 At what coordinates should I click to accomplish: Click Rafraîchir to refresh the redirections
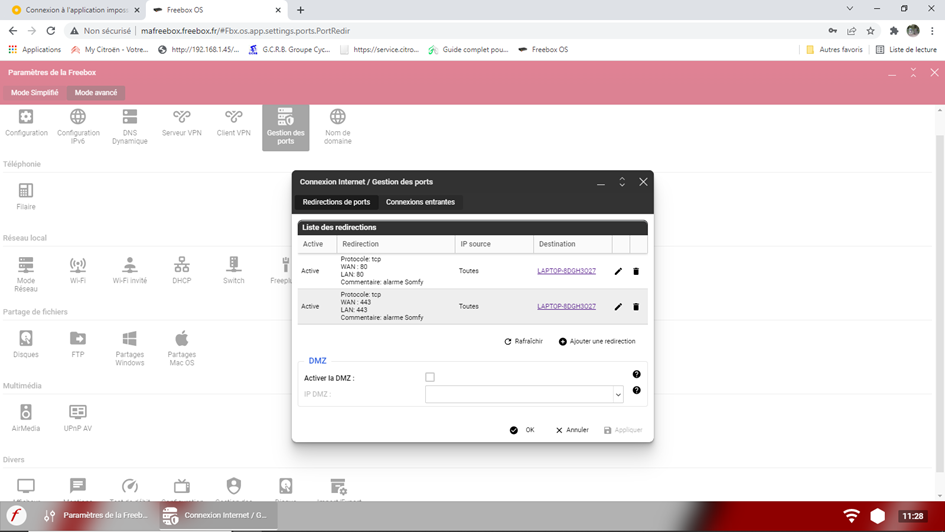coord(523,342)
